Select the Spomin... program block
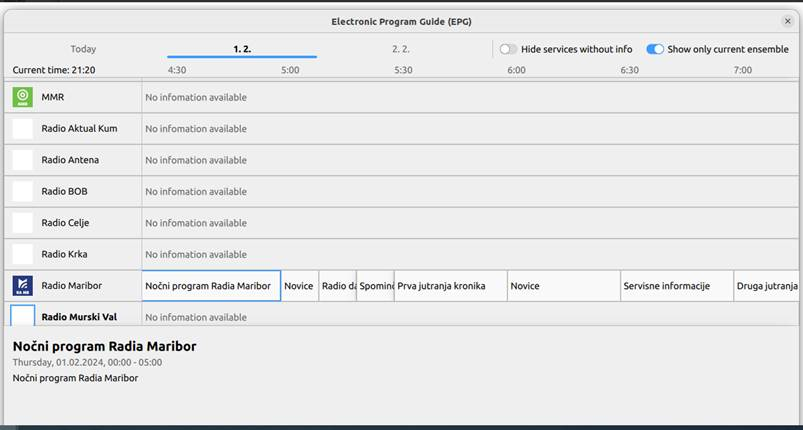This screenshot has width=803, height=430. pos(375,286)
